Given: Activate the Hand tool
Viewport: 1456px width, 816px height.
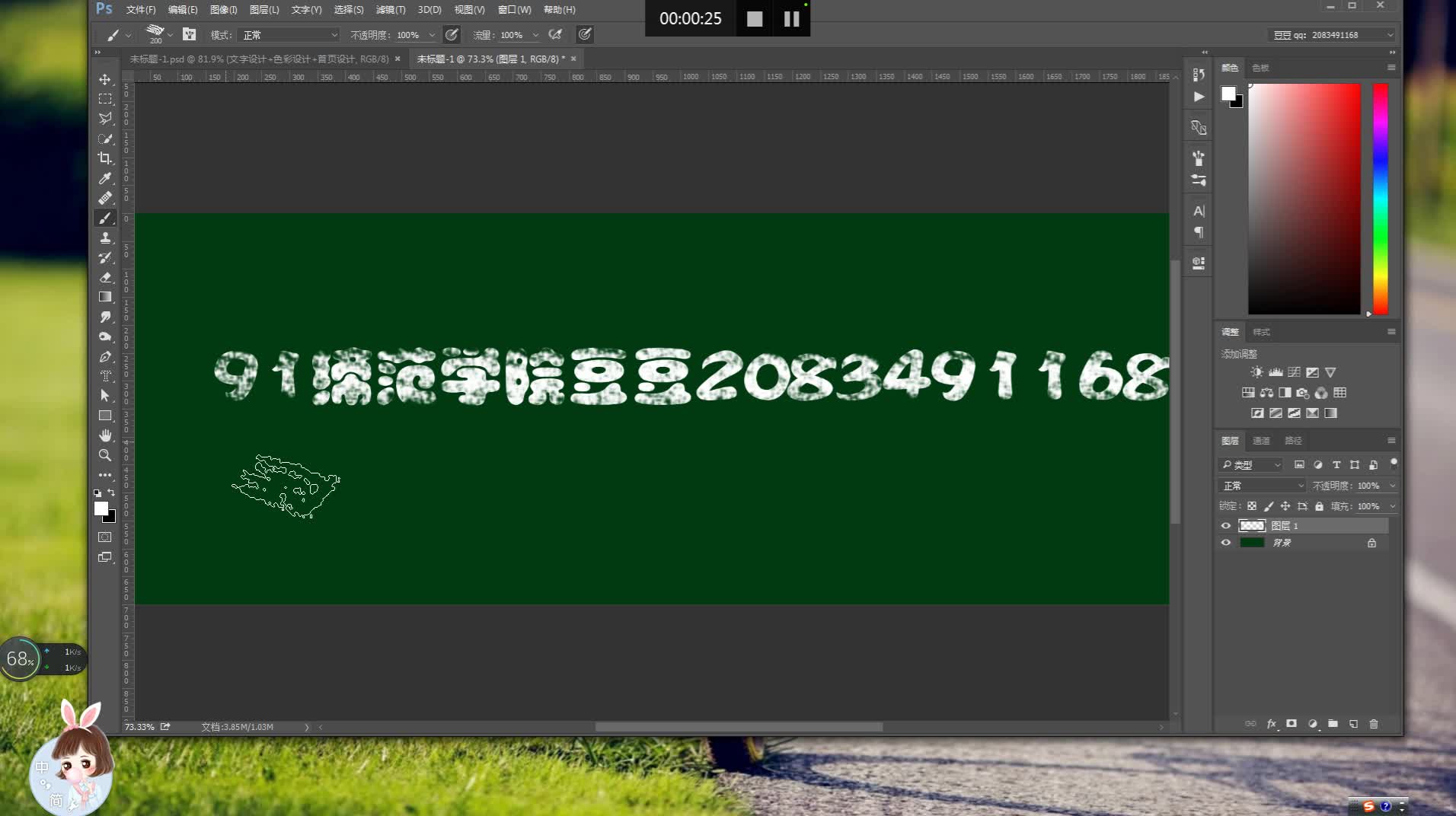Looking at the screenshot, I should (105, 435).
